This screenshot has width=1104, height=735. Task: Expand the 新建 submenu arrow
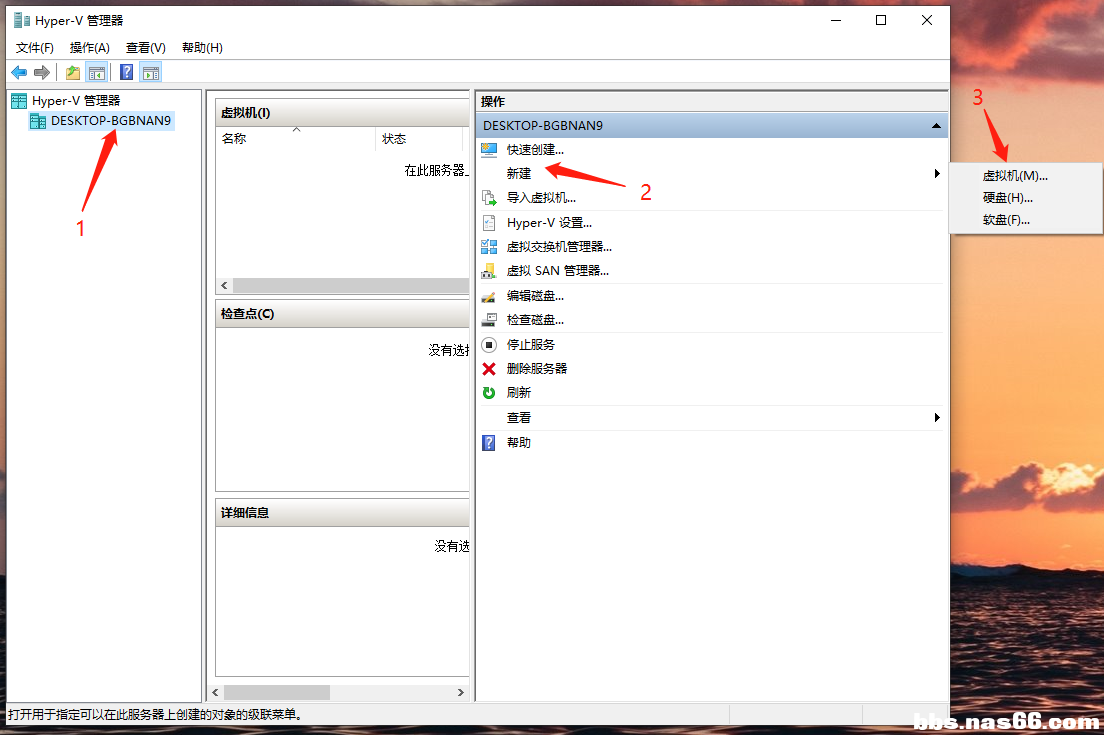coord(937,173)
